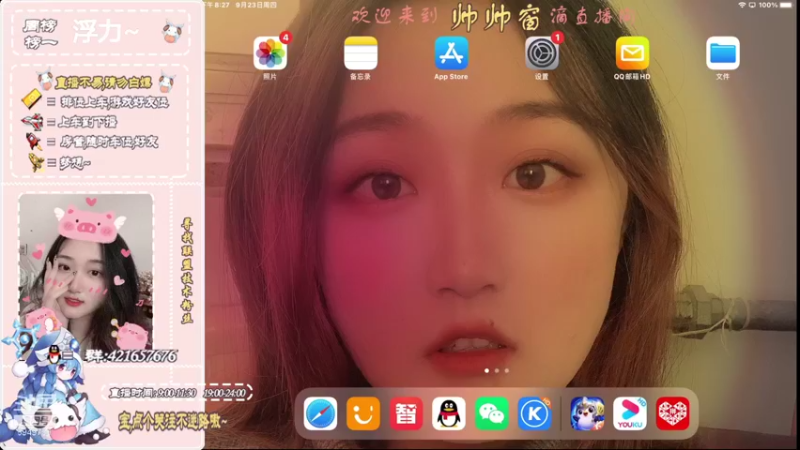The width and height of the screenshot is (800, 450).
Task: Open the Notes app (备忘录)
Action: coord(360,54)
